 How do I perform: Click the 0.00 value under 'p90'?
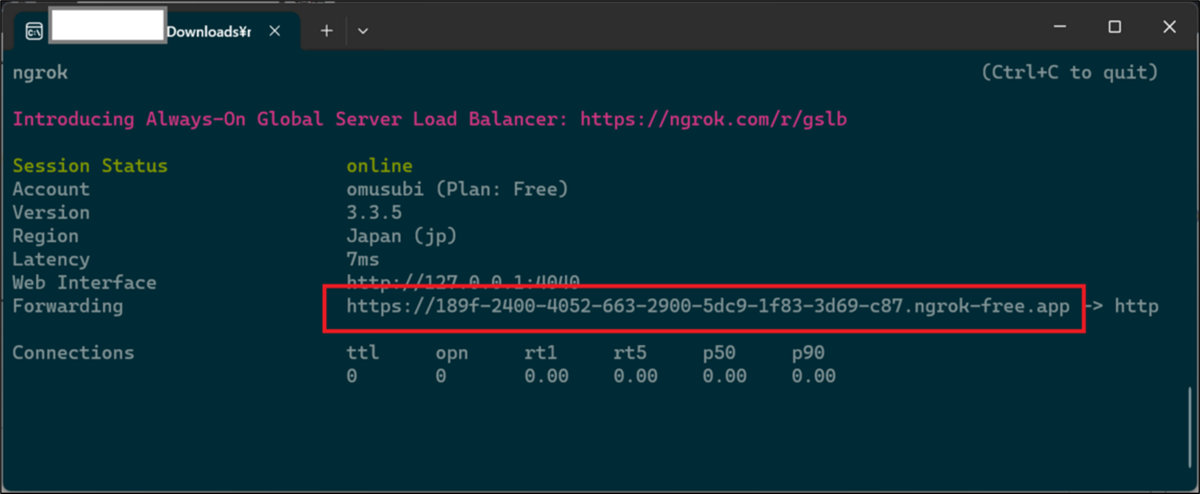814,376
